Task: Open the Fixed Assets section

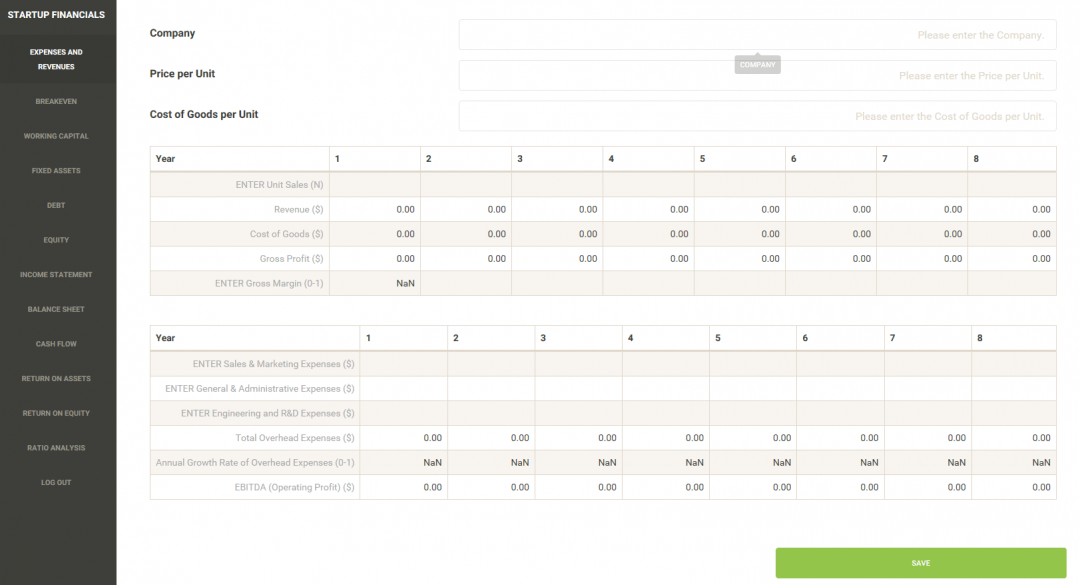Action: [56, 170]
